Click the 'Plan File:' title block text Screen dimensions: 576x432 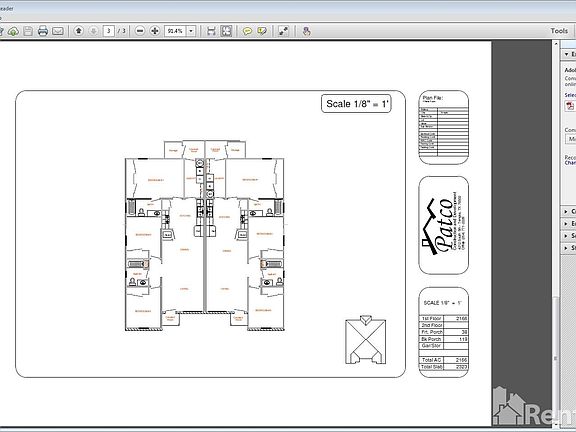click(x=433, y=98)
